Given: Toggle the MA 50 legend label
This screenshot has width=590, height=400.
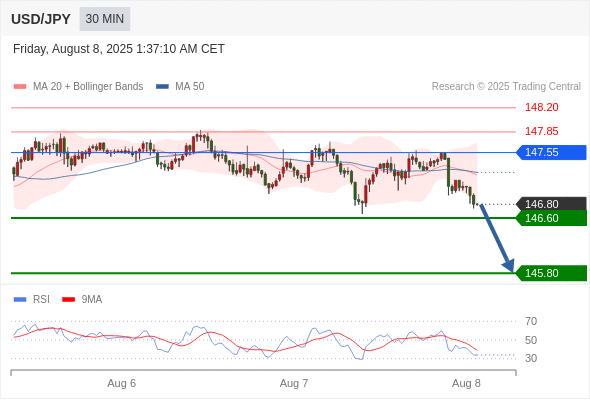Looking at the screenshot, I should pyautogui.click(x=190, y=87).
